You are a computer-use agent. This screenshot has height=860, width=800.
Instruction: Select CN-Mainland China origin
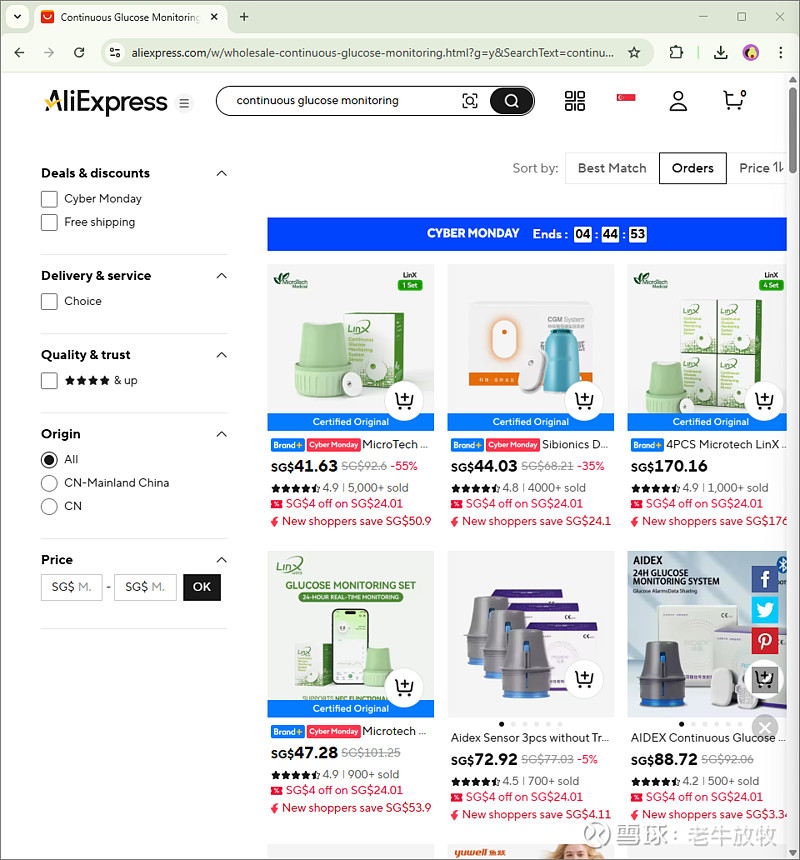(x=49, y=483)
